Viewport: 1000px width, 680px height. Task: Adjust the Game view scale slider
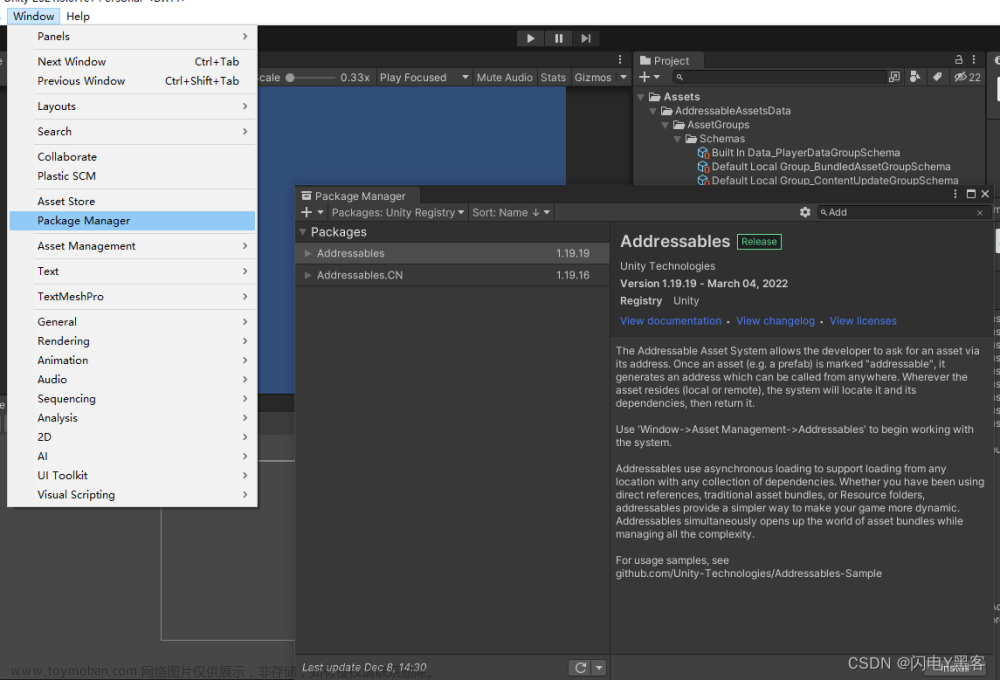311,77
